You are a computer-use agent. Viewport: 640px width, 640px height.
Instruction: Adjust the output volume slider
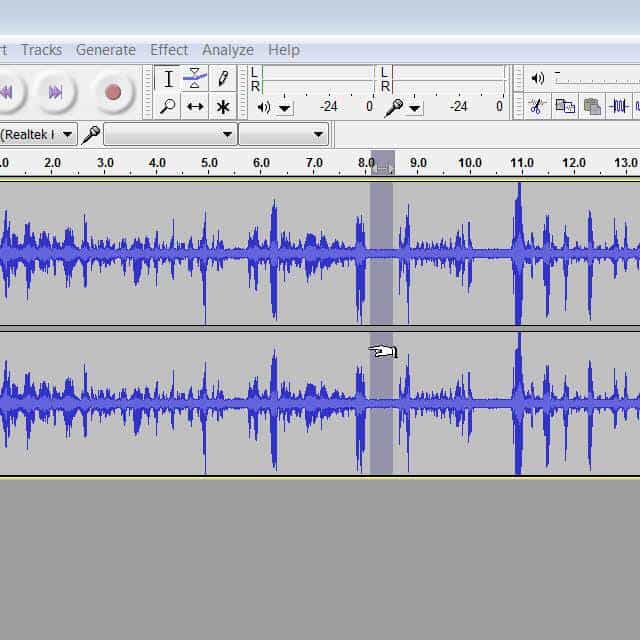[597, 78]
